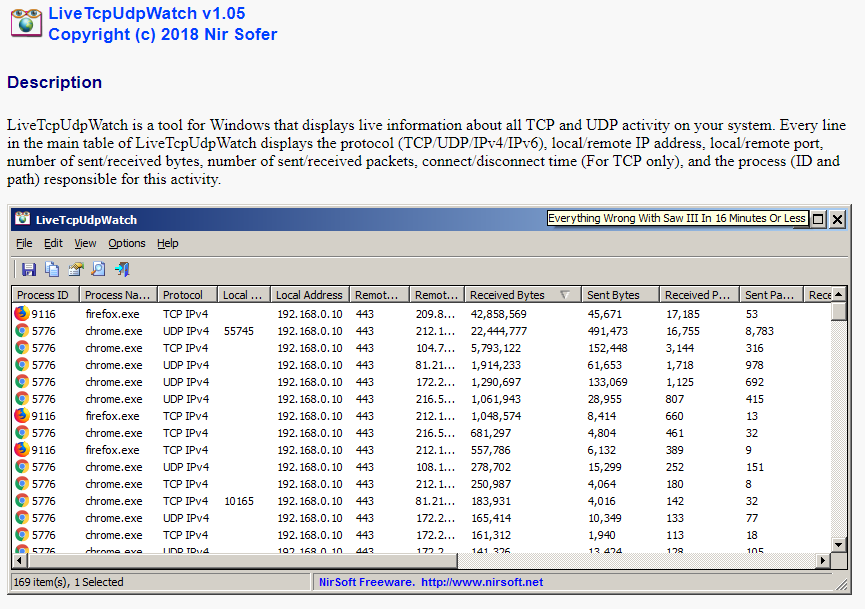Click the Chrome icon in the 161,312 row

coord(22,535)
